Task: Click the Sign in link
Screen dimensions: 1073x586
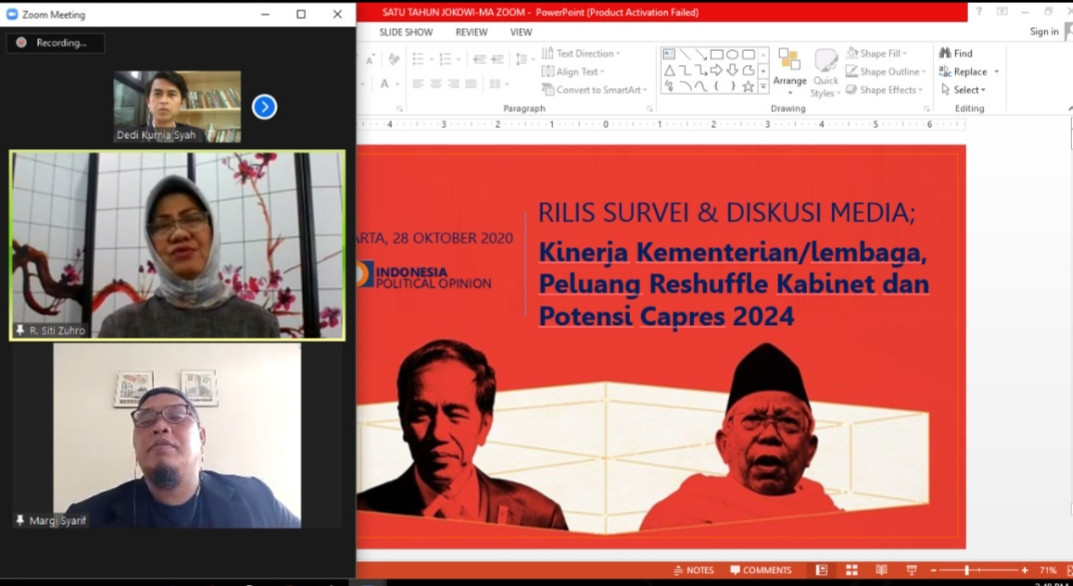Action: [1044, 32]
